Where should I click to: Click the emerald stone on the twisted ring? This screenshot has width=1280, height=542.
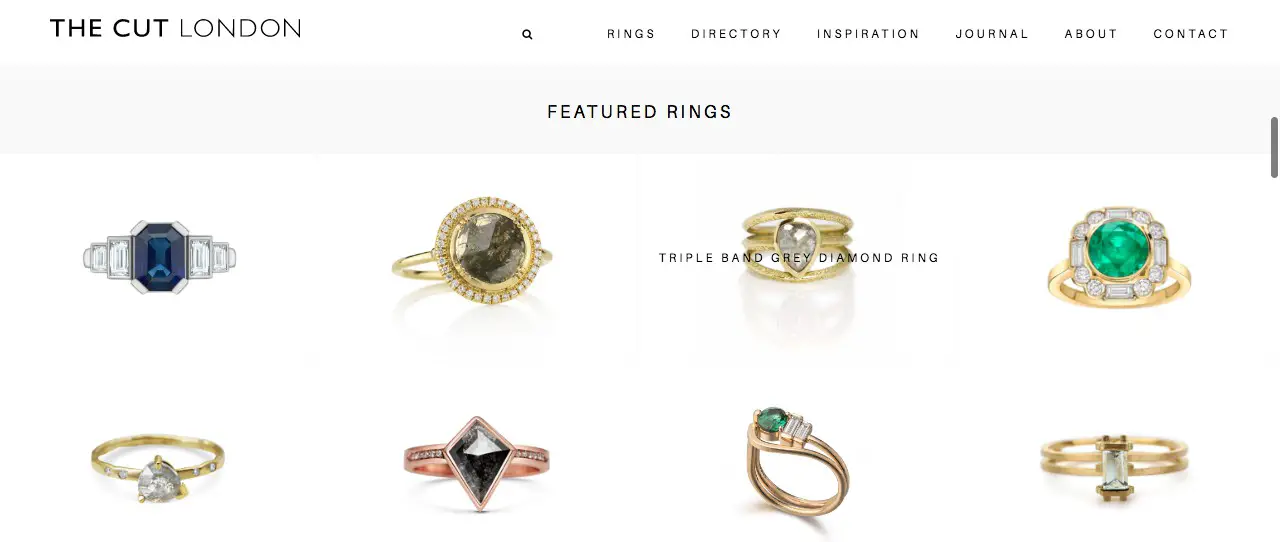771,414
